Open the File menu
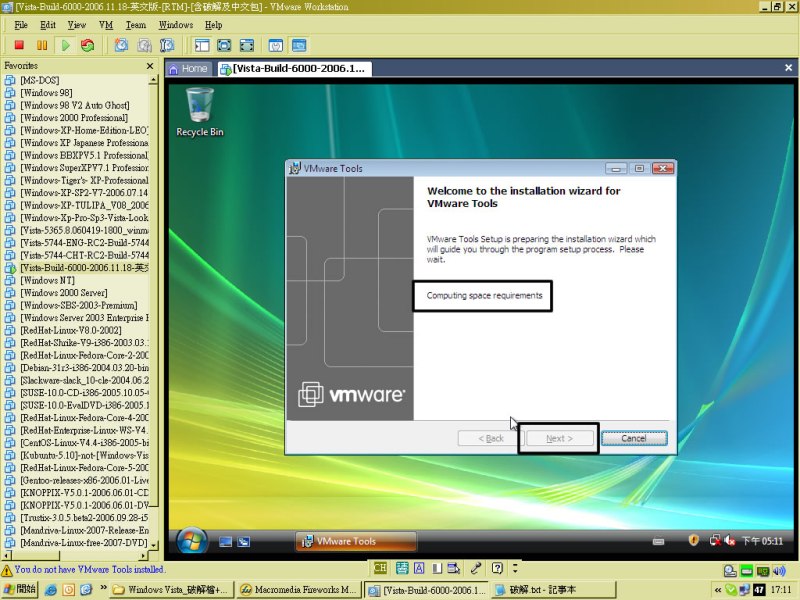The height and width of the screenshot is (600, 800). tap(21, 24)
